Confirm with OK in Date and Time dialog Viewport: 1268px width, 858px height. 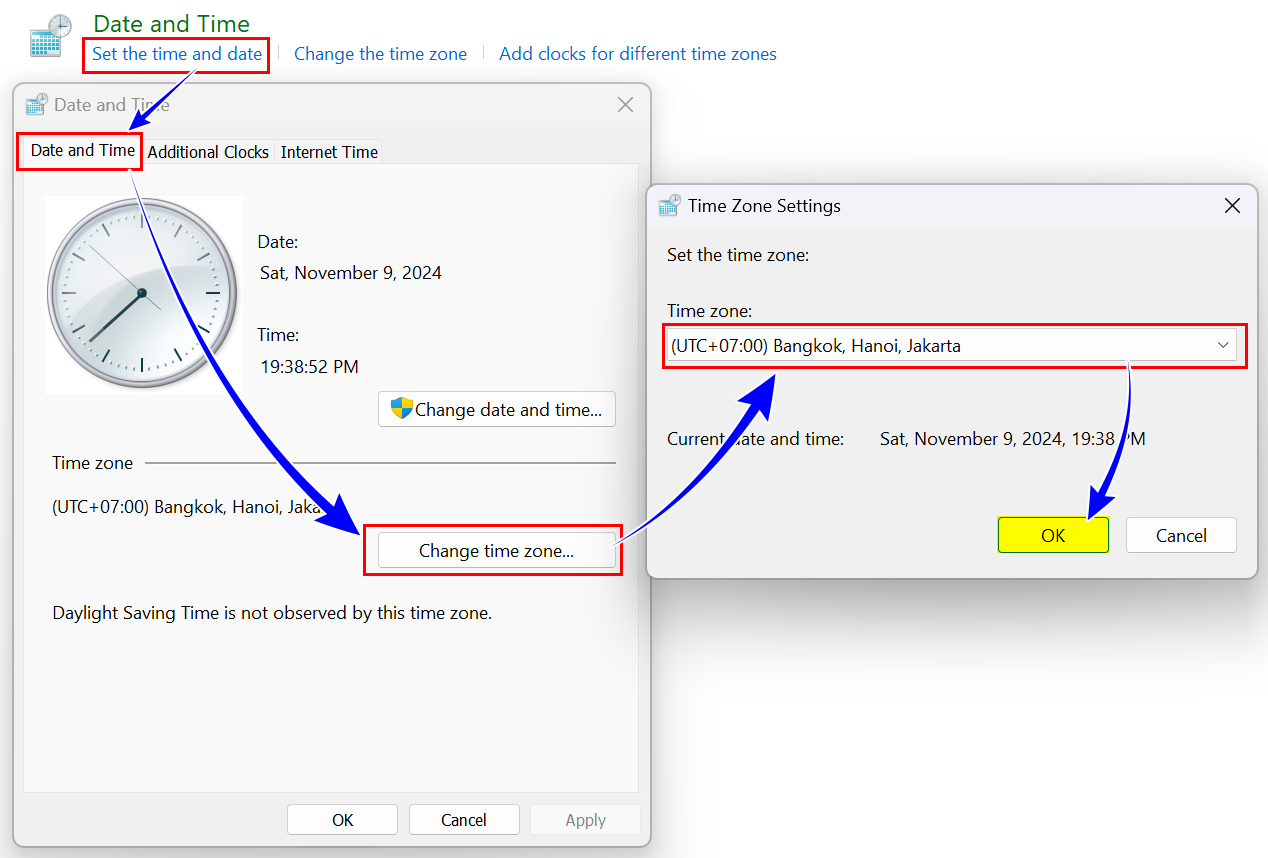click(x=342, y=820)
